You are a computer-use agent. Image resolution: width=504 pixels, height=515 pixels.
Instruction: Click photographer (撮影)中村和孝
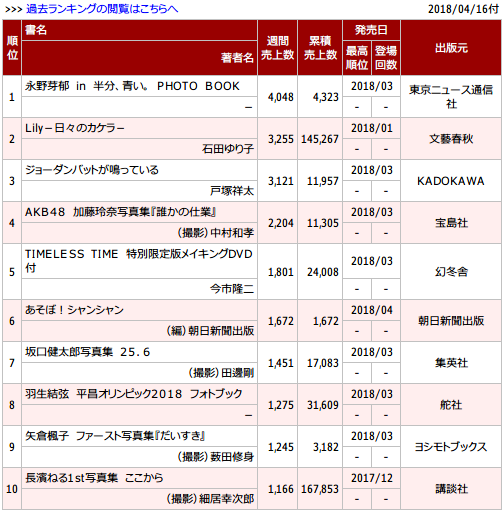point(216,233)
